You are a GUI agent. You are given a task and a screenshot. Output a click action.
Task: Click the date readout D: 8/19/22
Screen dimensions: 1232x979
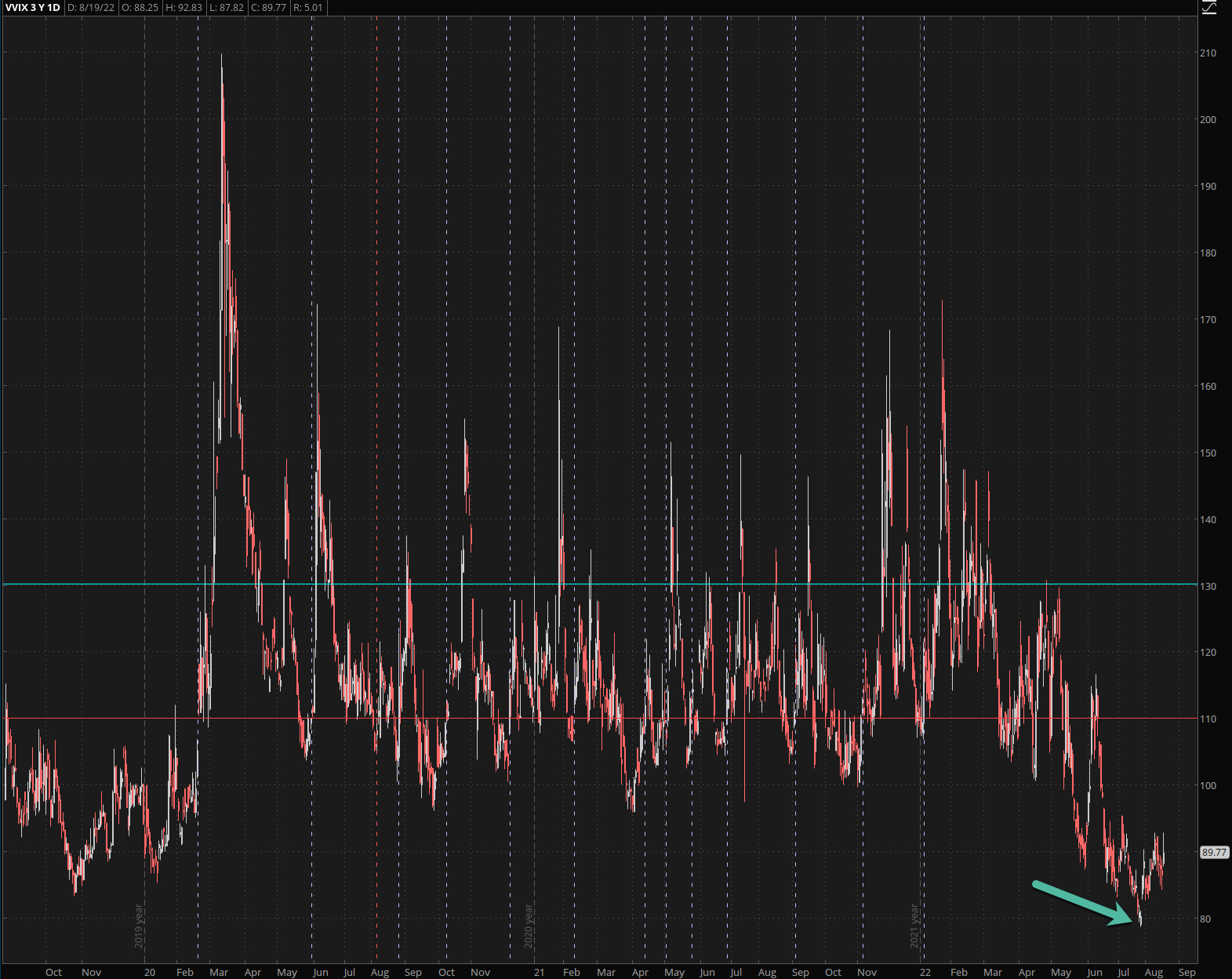[90, 8]
